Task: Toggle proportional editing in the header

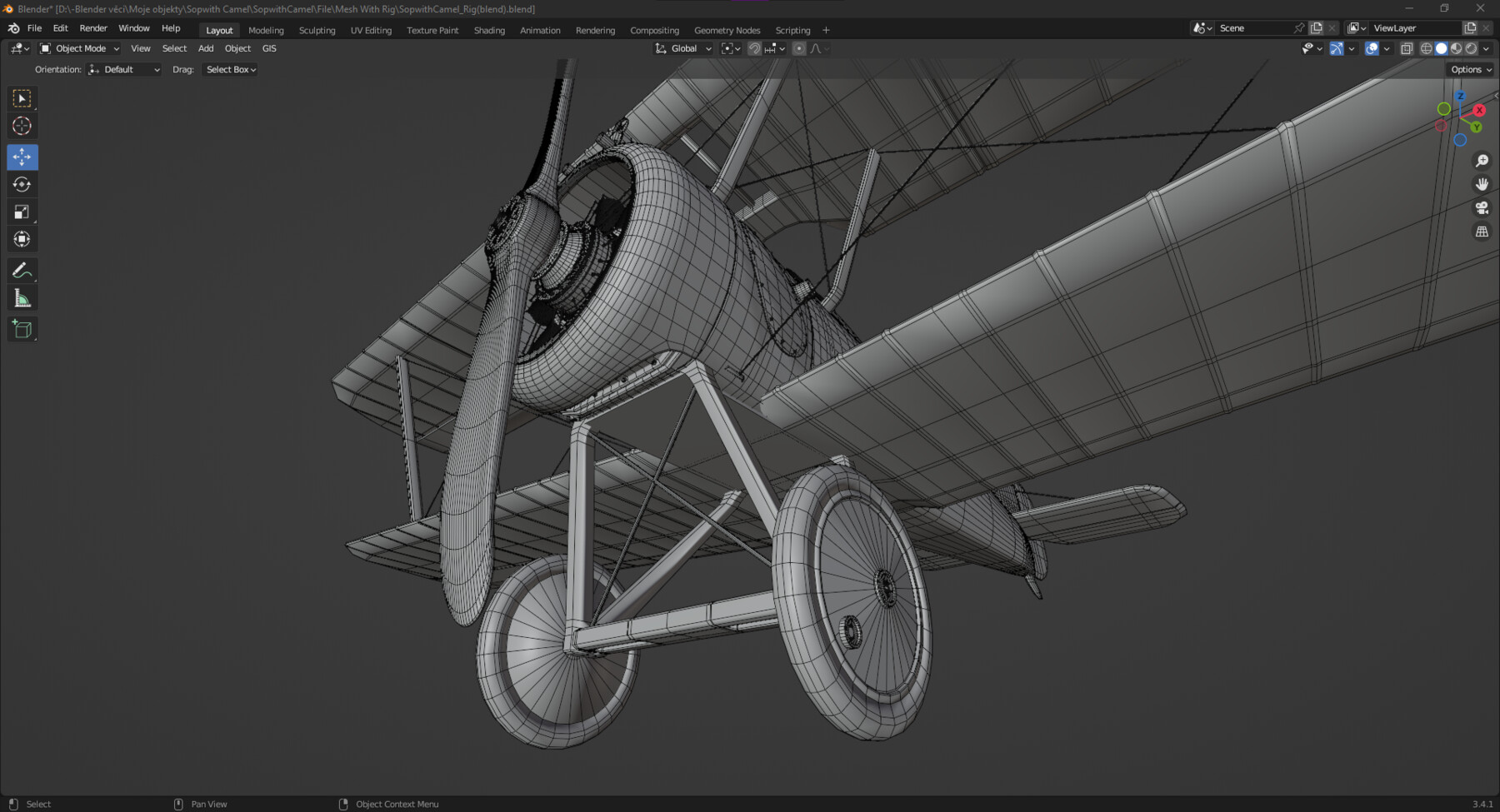Action: pyautogui.click(x=798, y=47)
